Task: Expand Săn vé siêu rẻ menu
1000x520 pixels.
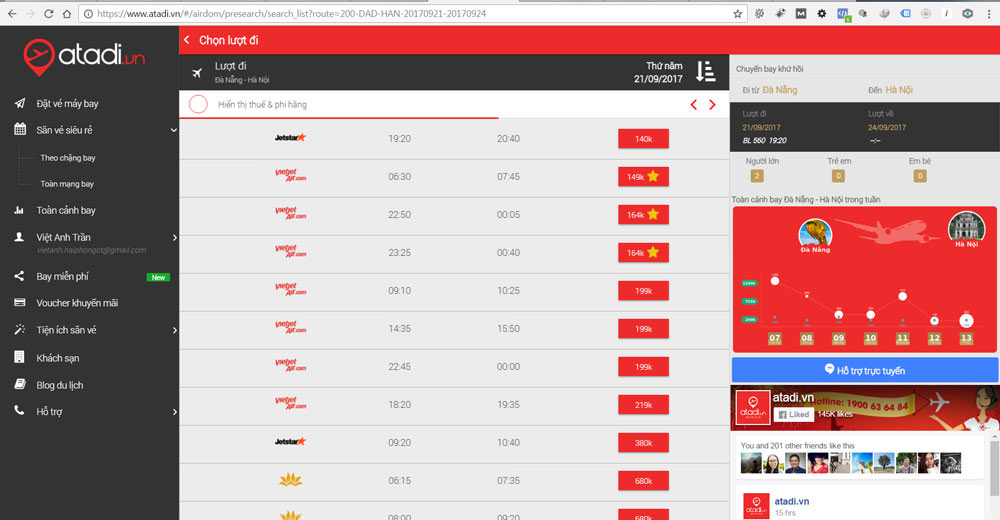Action: [x=173, y=130]
